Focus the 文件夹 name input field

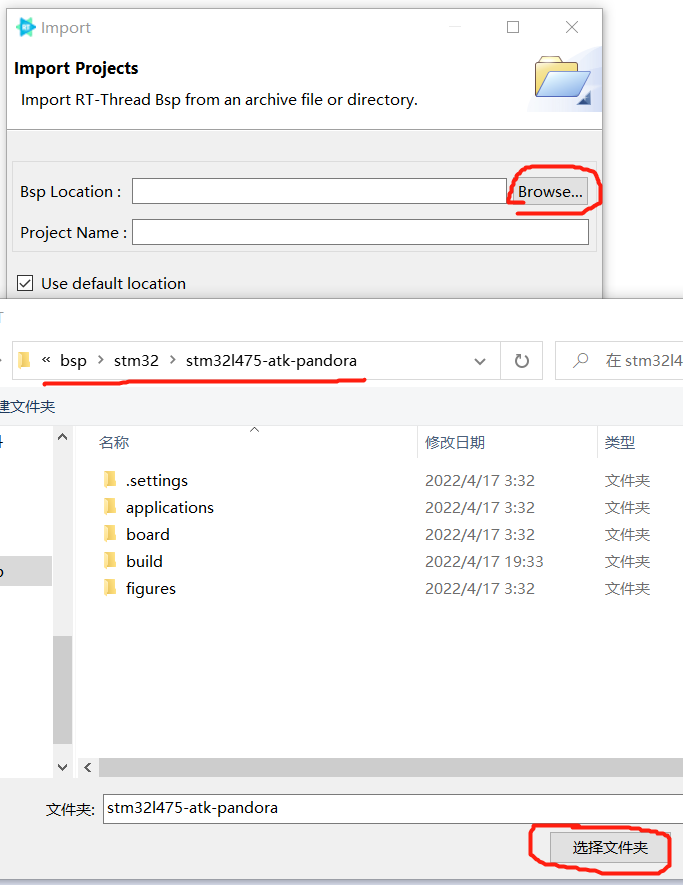tap(393, 808)
